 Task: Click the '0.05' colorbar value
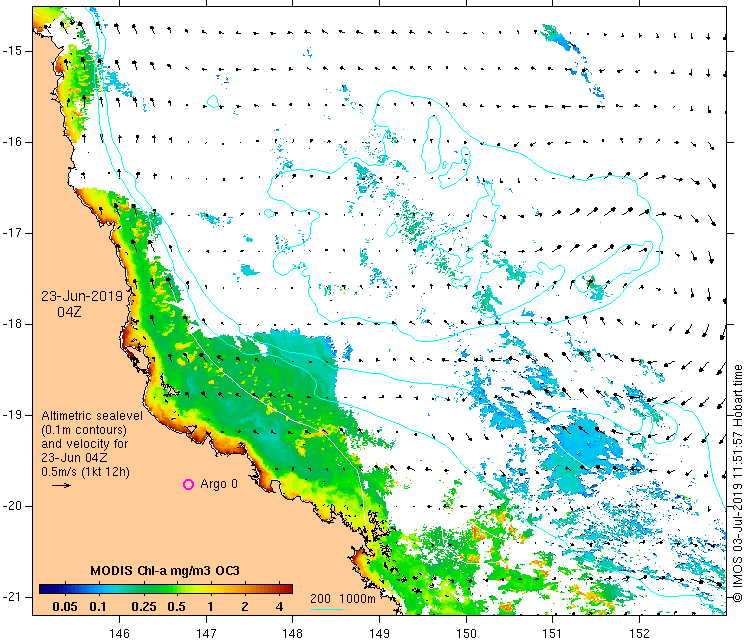tap(65, 607)
